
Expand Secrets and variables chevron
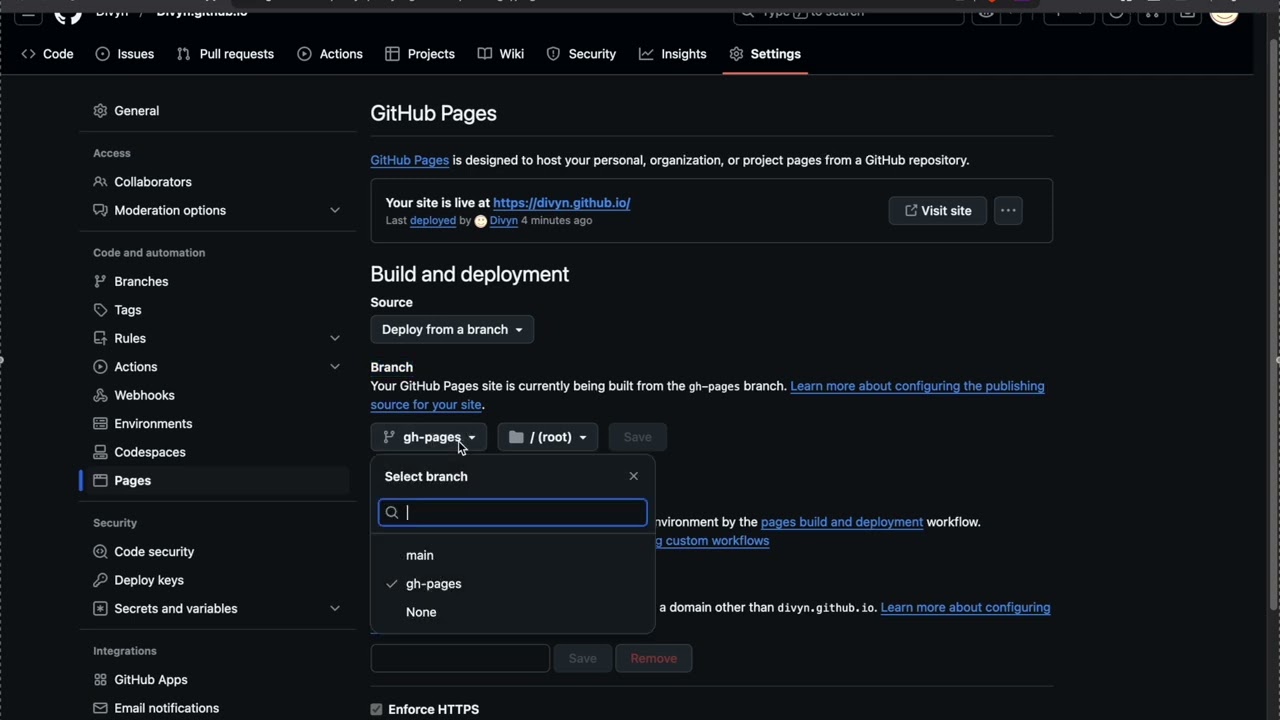pyautogui.click(x=335, y=609)
